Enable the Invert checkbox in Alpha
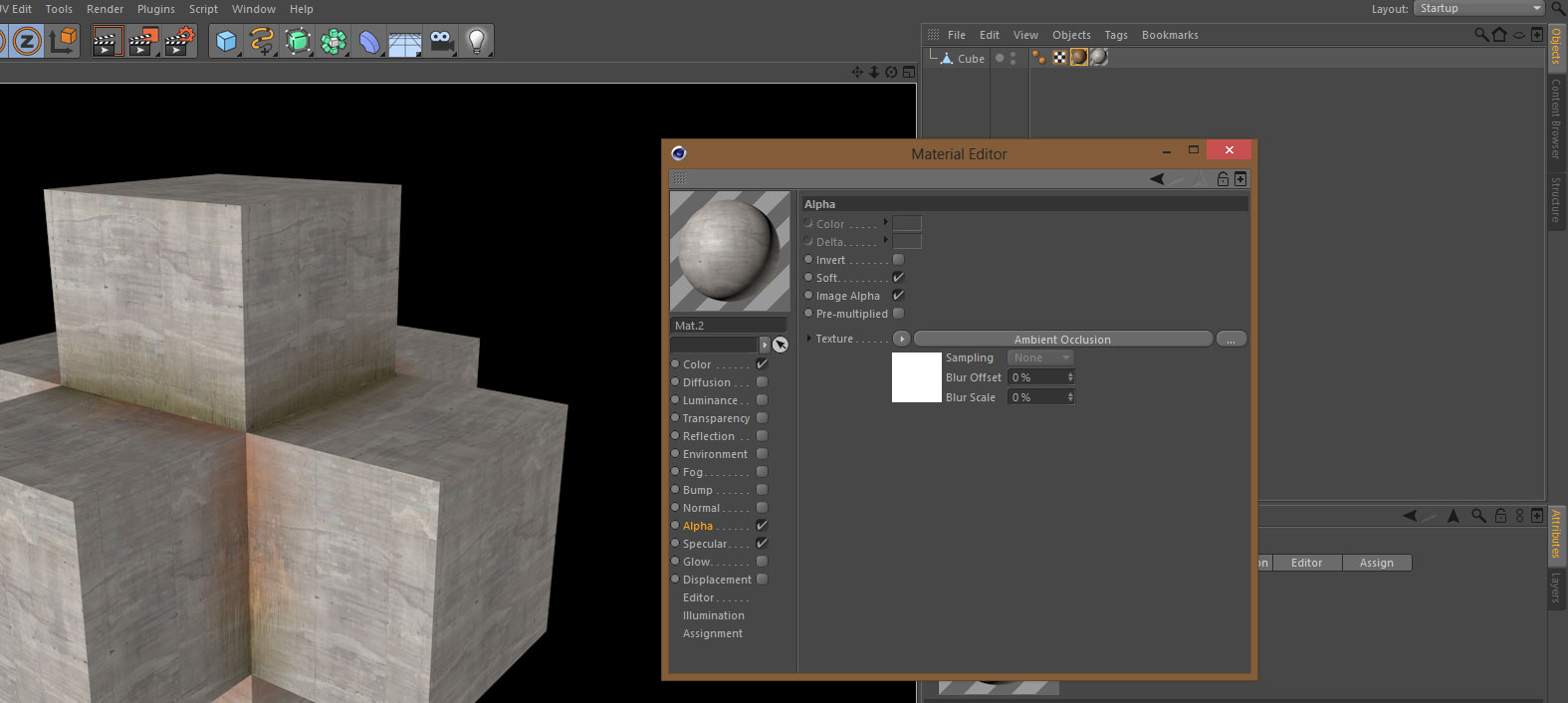This screenshot has width=1568, height=703. pos(898,260)
